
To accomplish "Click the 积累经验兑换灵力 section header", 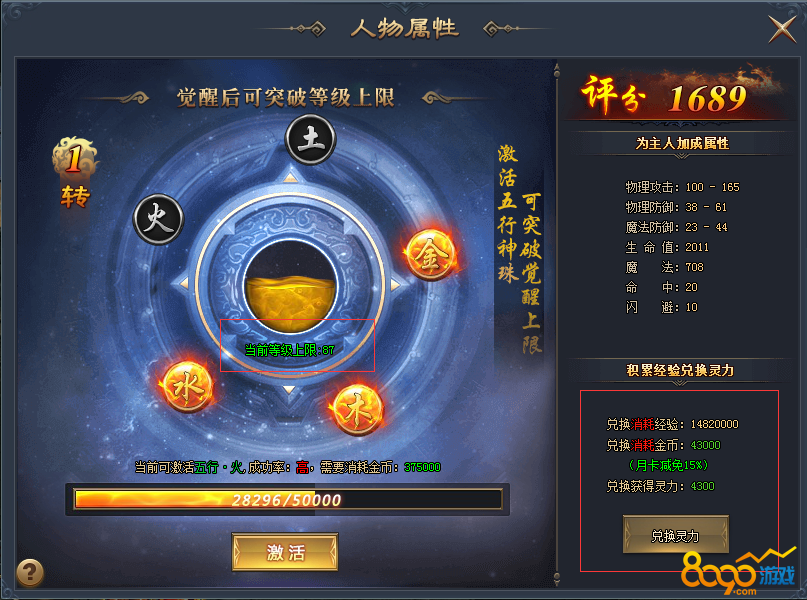I will coord(680,370).
